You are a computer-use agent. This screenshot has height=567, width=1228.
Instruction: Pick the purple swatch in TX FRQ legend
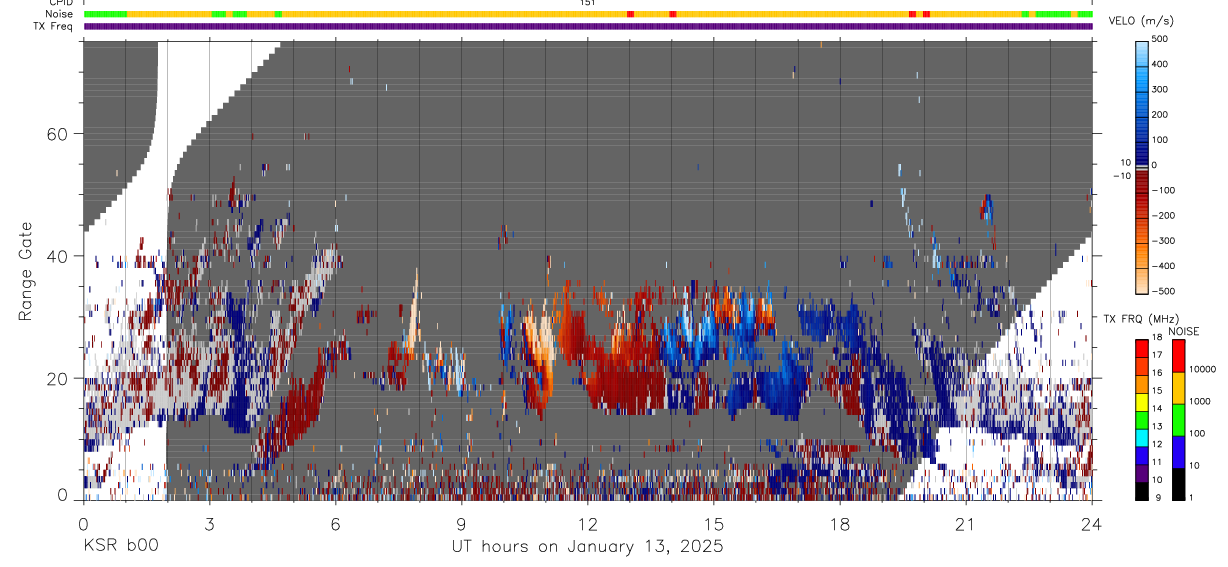(x=1141, y=472)
